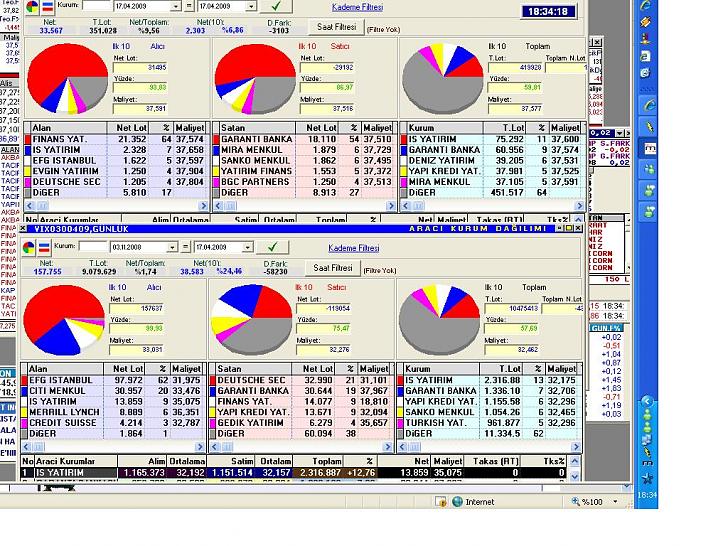This screenshot has height=546, width=728.
Task: Open the lower Kademe Filtresi link
Action: tap(354, 247)
